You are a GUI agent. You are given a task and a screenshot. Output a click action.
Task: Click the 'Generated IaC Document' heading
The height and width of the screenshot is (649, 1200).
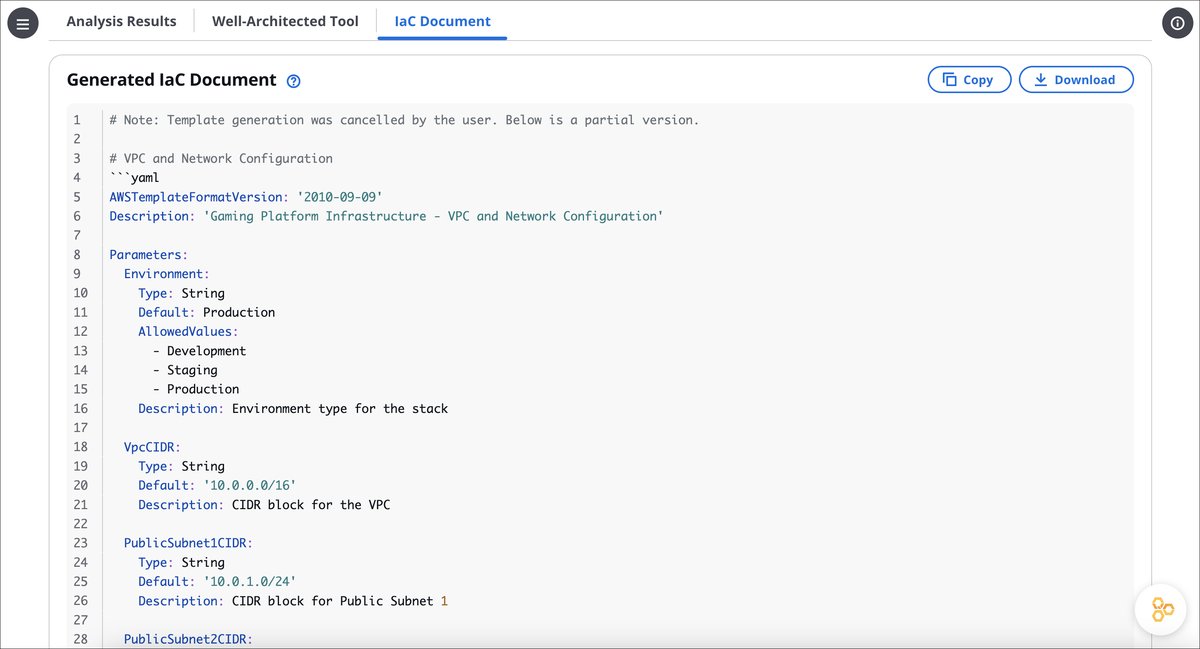171,80
